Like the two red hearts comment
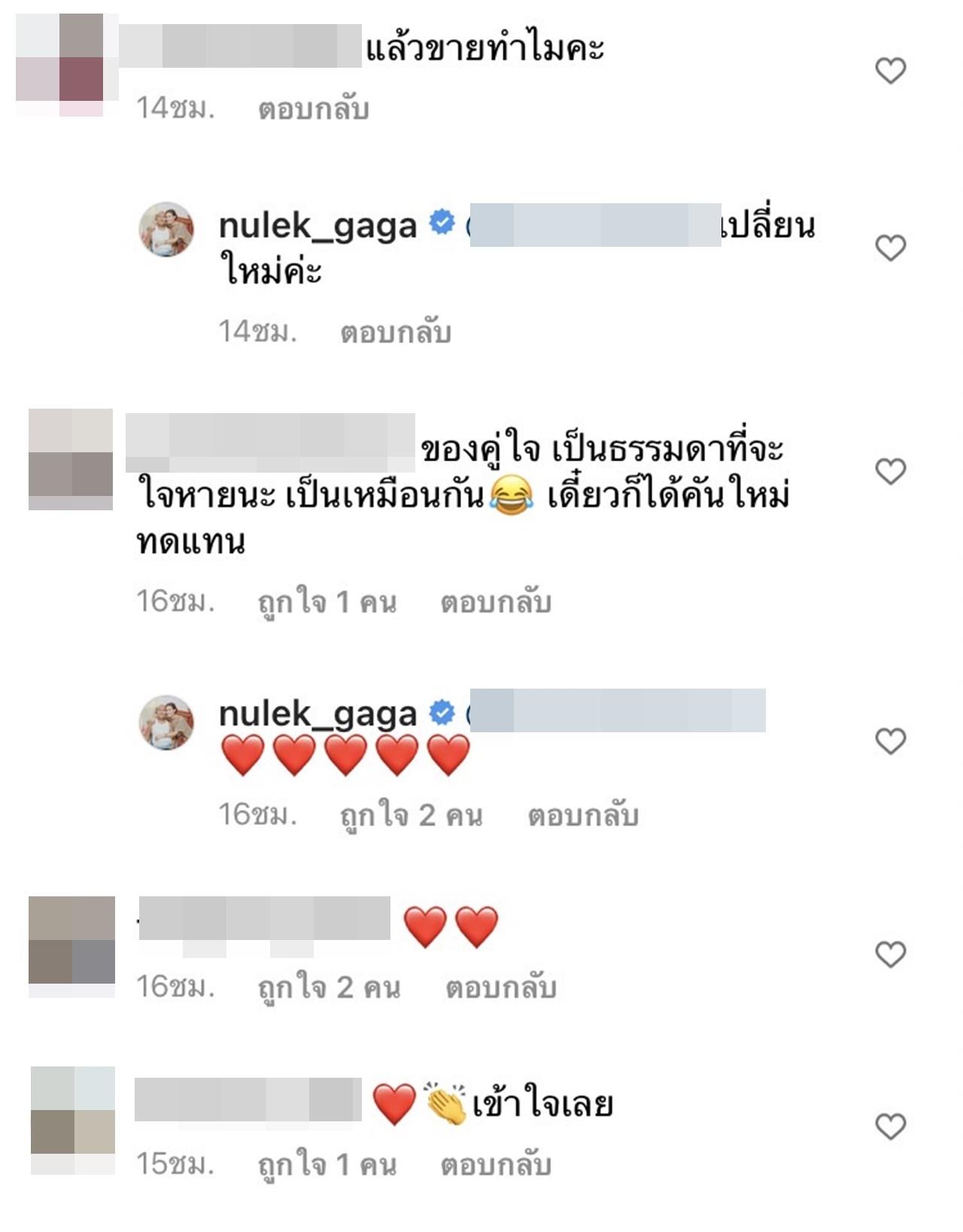This screenshot has width=963, height=1232. pyautogui.click(x=891, y=954)
